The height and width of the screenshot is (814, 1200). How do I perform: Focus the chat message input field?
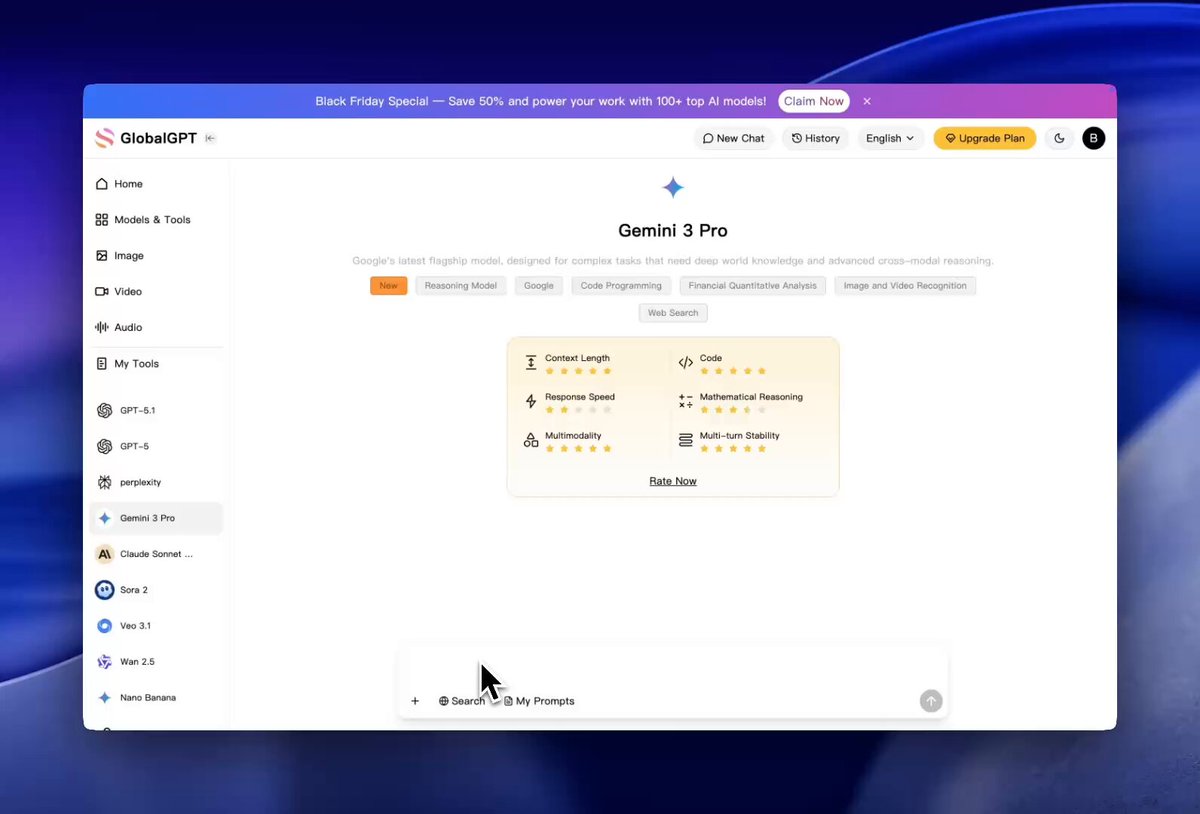click(673, 667)
